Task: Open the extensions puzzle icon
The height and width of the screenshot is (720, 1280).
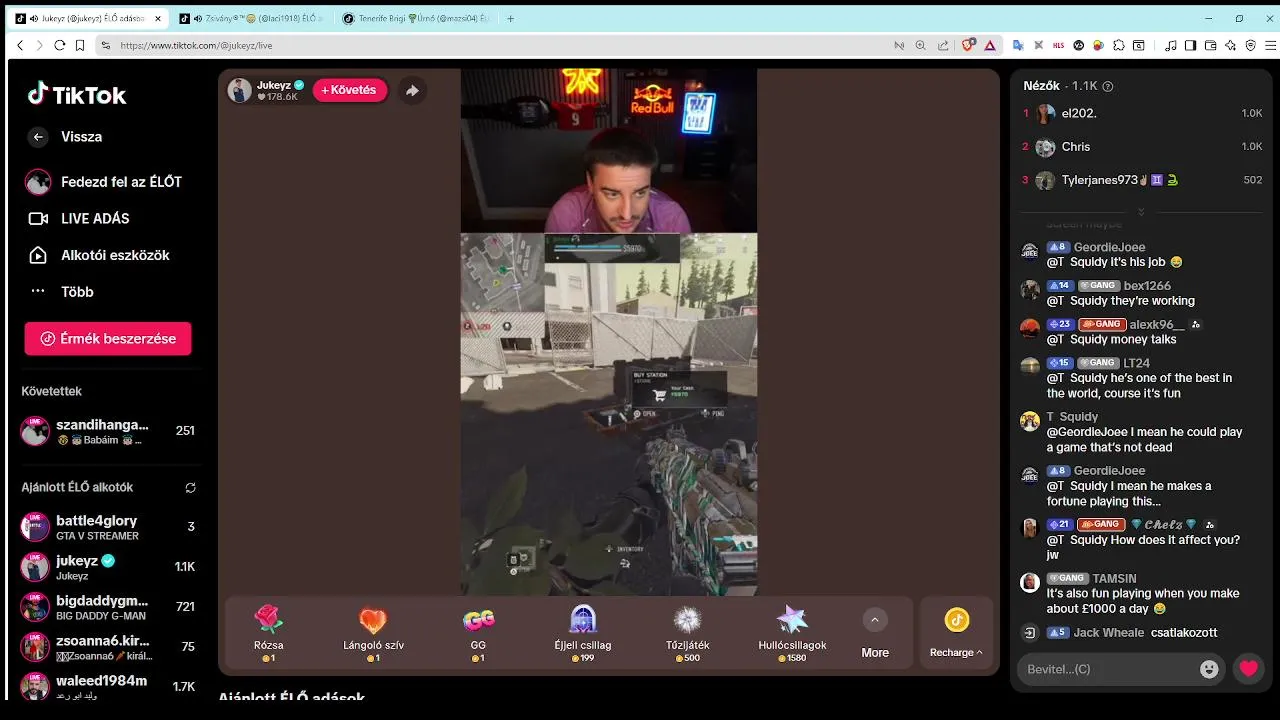Action: [x=1118, y=45]
